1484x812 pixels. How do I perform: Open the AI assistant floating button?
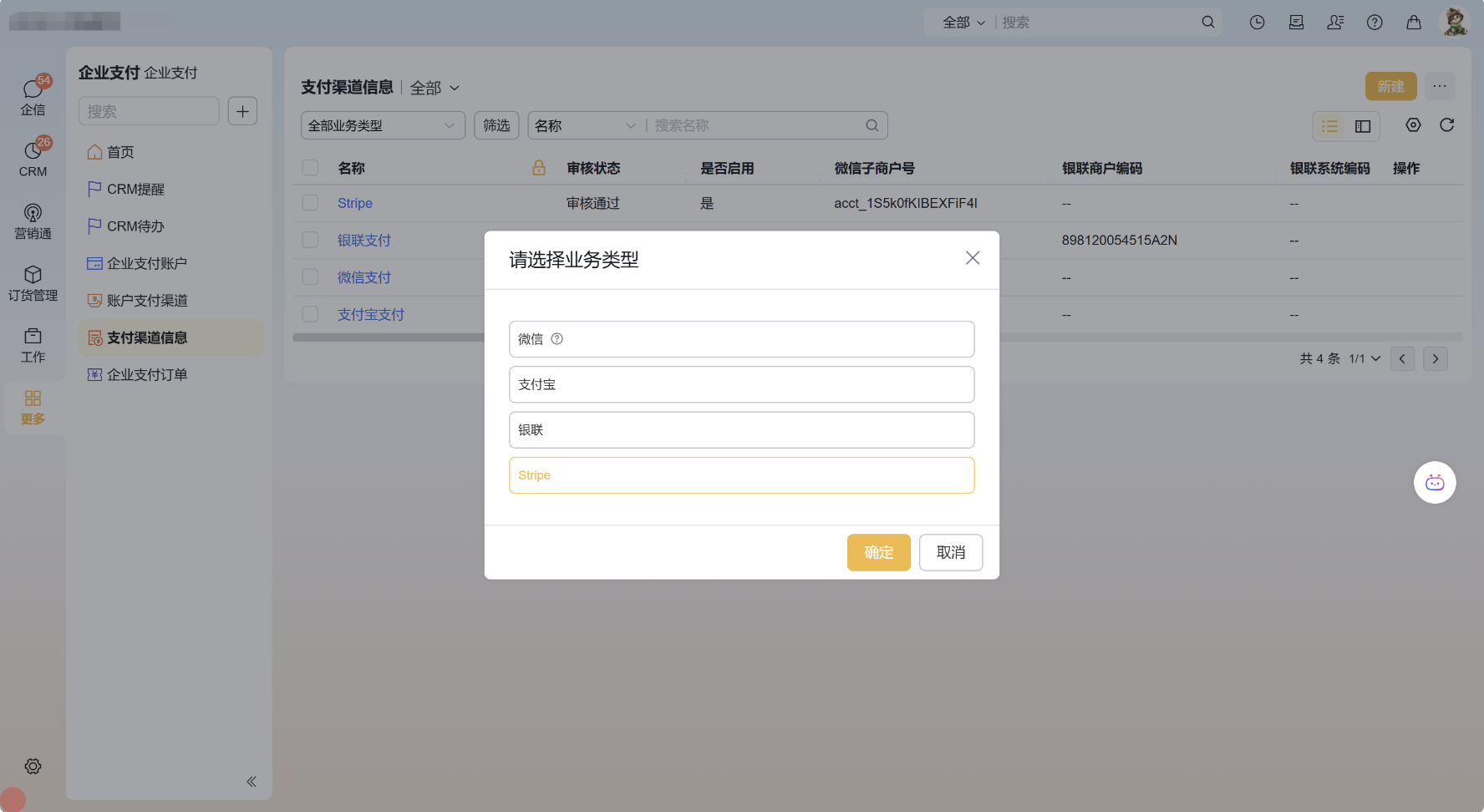point(1435,483)
